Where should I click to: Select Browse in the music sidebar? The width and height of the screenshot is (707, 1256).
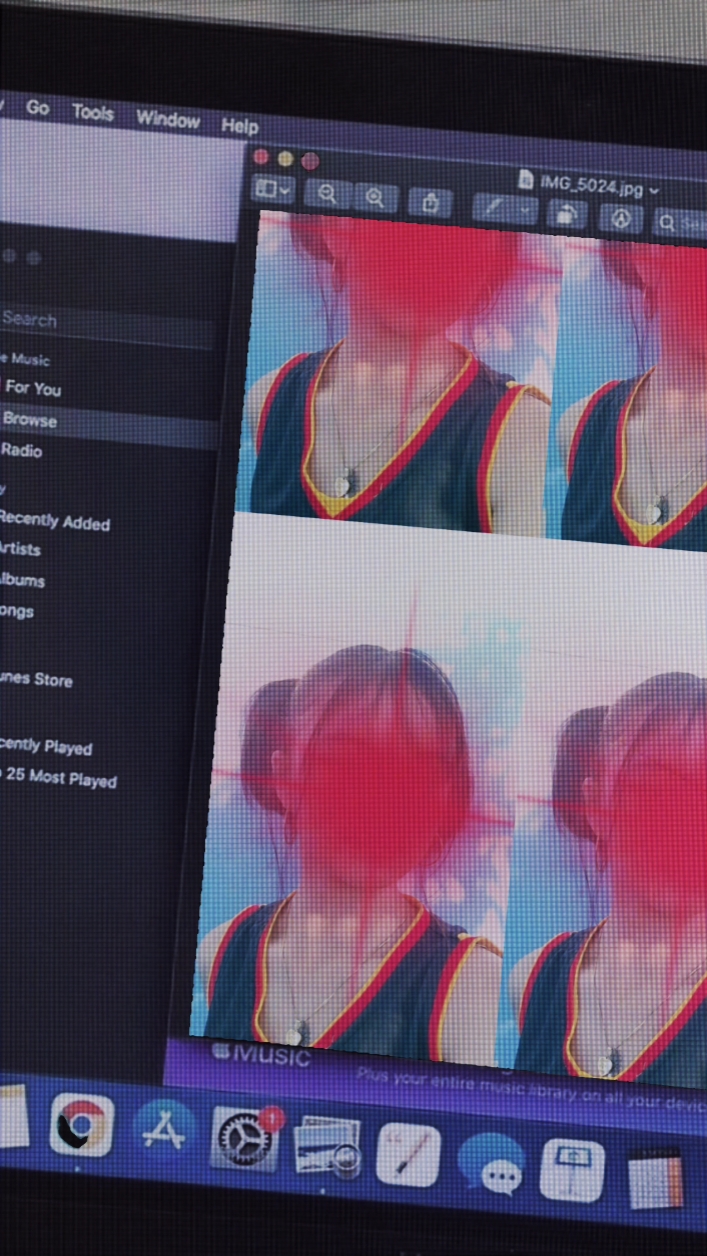30,420
